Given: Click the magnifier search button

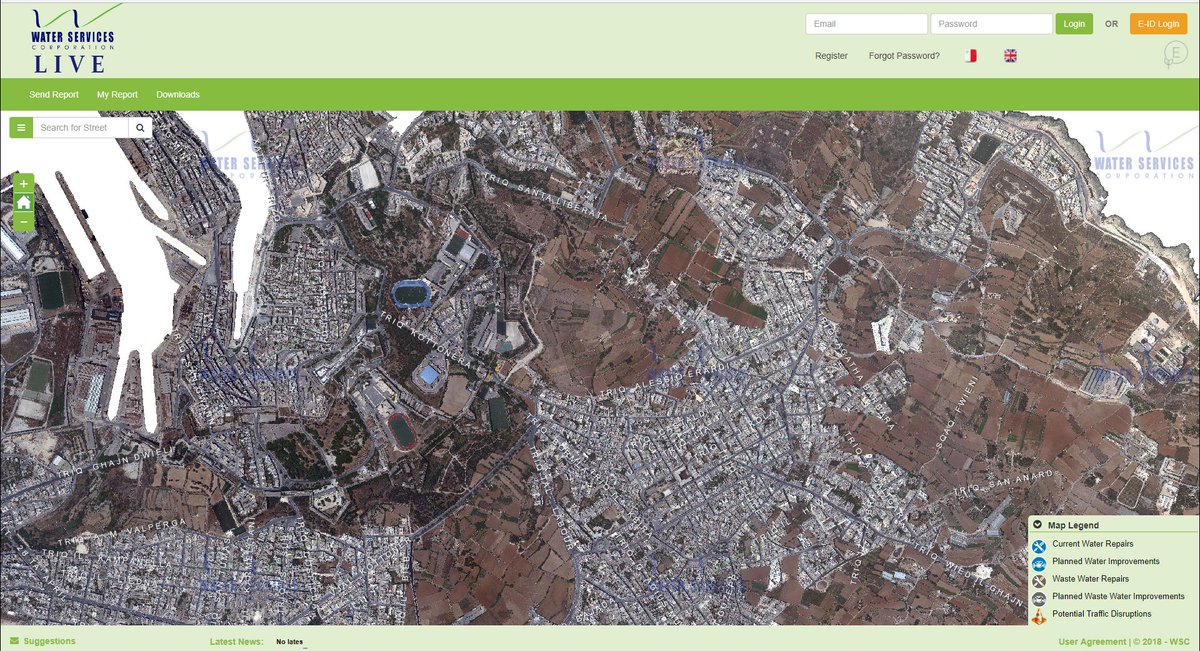Looking at the screenshot, I should click(x=141, y=128).
